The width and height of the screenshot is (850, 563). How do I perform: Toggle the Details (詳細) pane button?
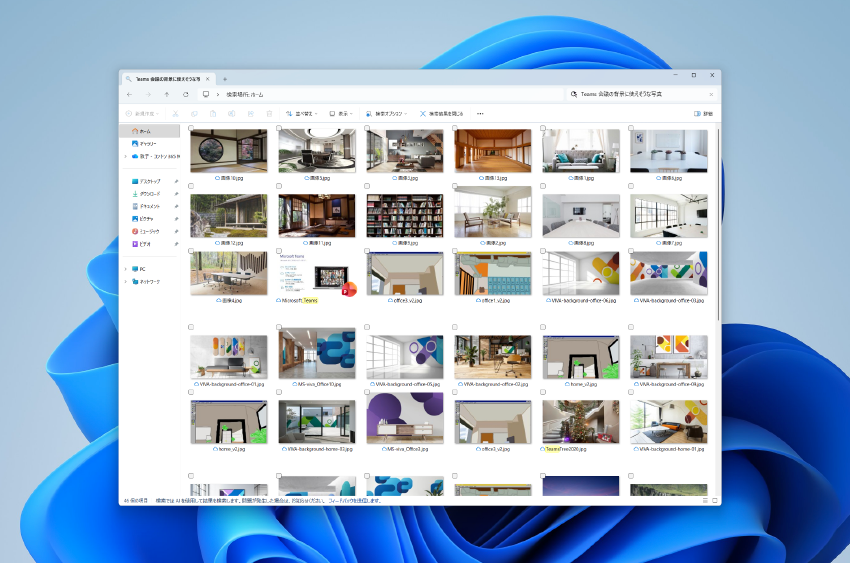pyautogui.click(x=703, y=114)
